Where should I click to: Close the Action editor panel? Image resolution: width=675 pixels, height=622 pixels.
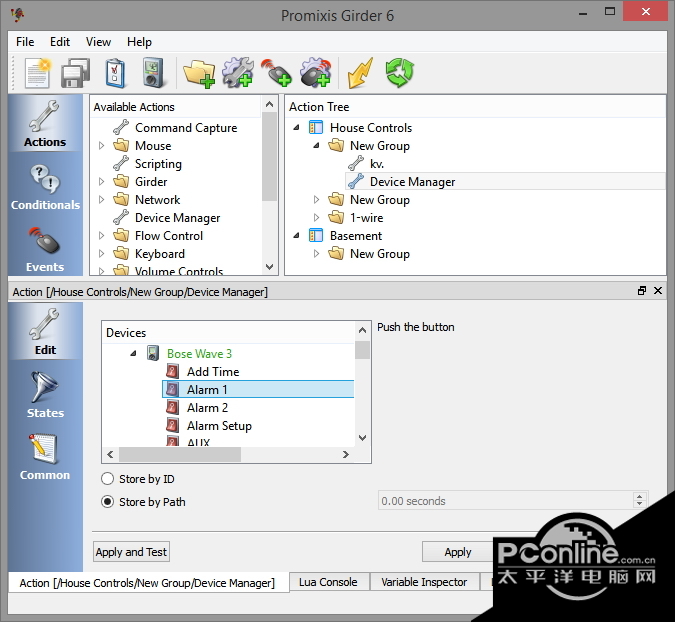658,291
